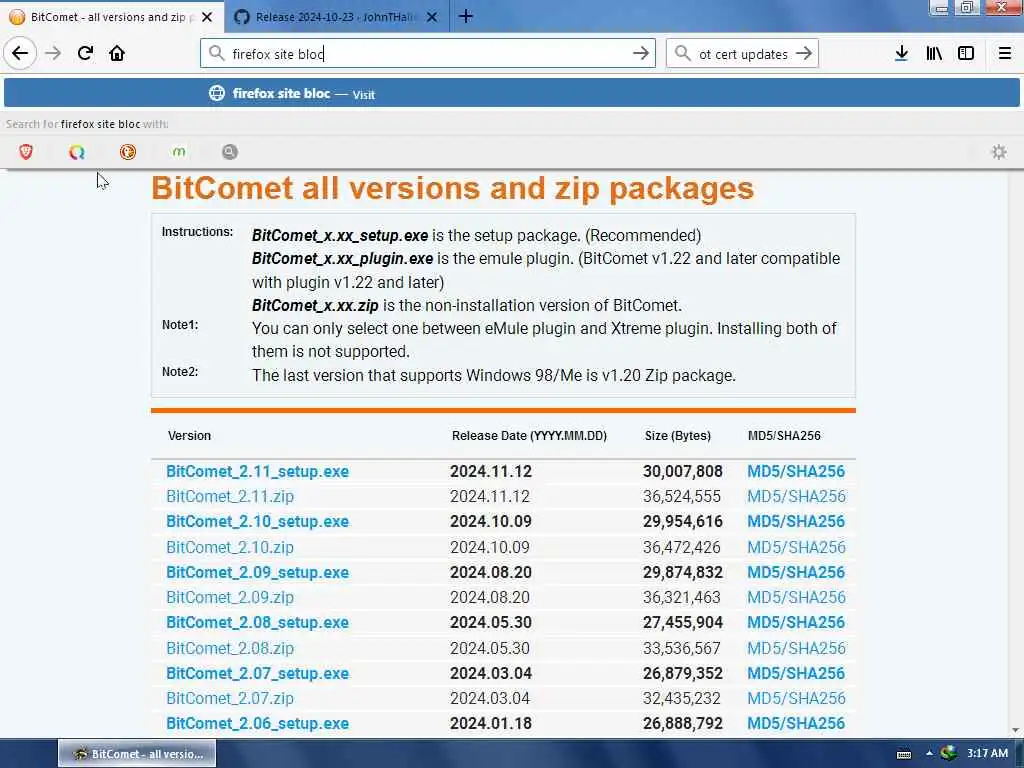Search with Brave engine icon
This screenshot has height=768, width=1024.
(26, 152)
